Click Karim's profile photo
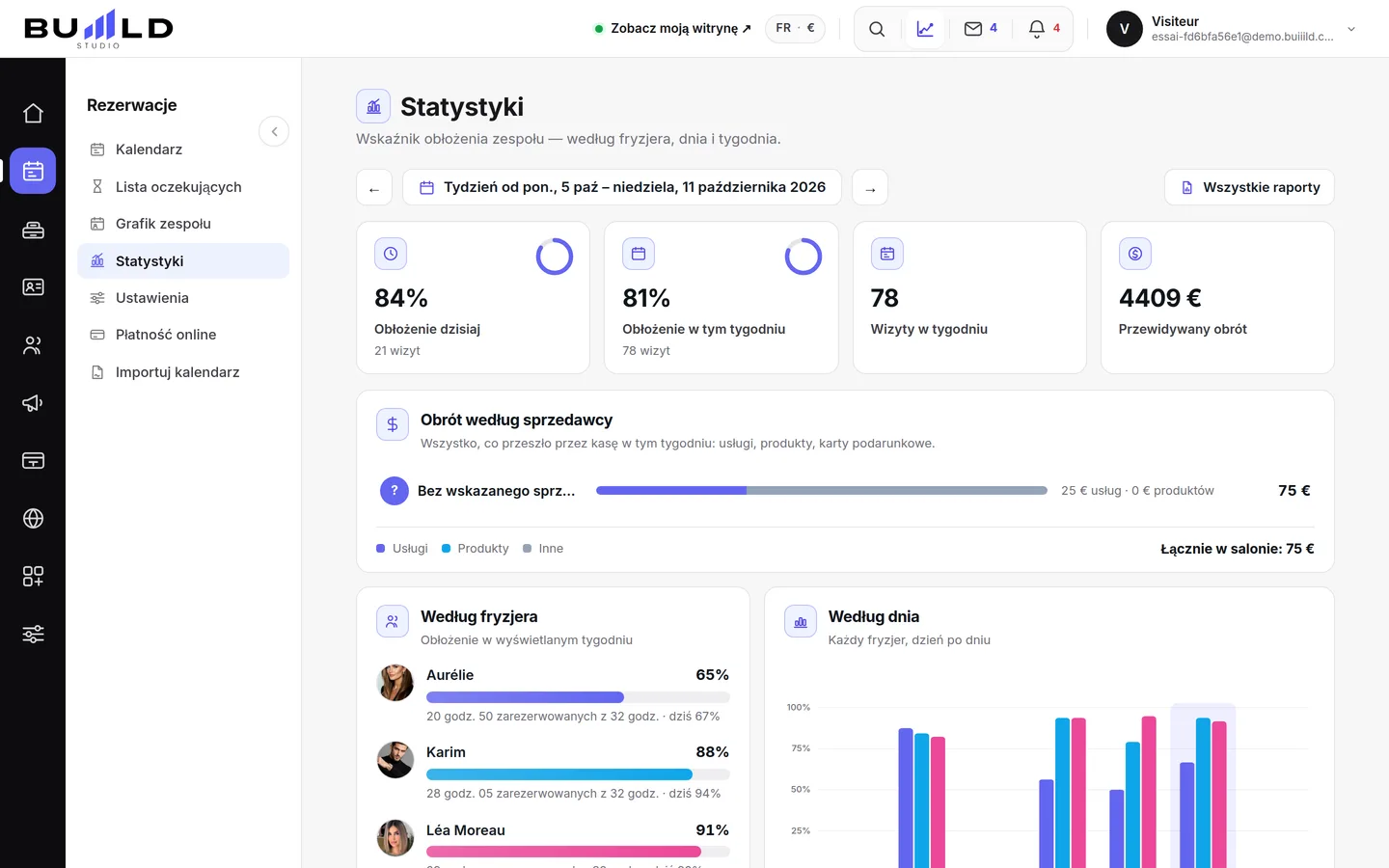This screenshot has height=868, width=1389. pyautogui.click(x=395, y=760)
